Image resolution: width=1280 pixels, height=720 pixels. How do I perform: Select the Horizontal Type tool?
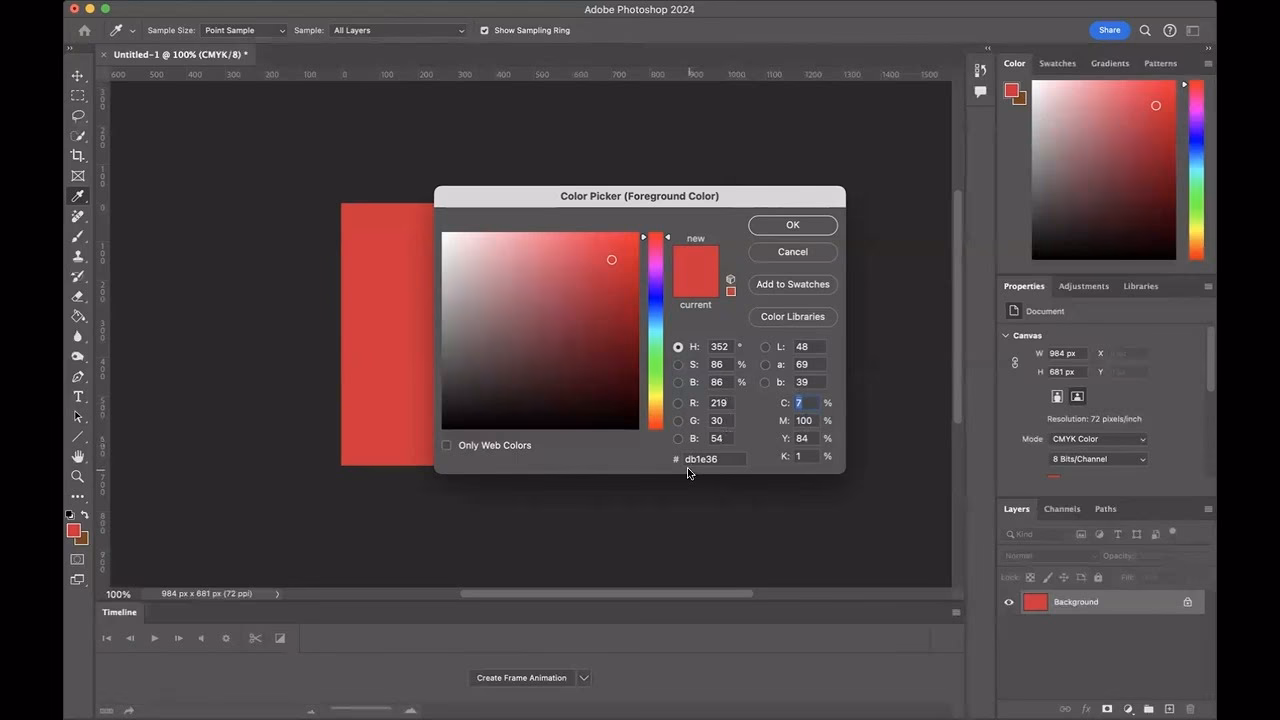pos(77,396)
